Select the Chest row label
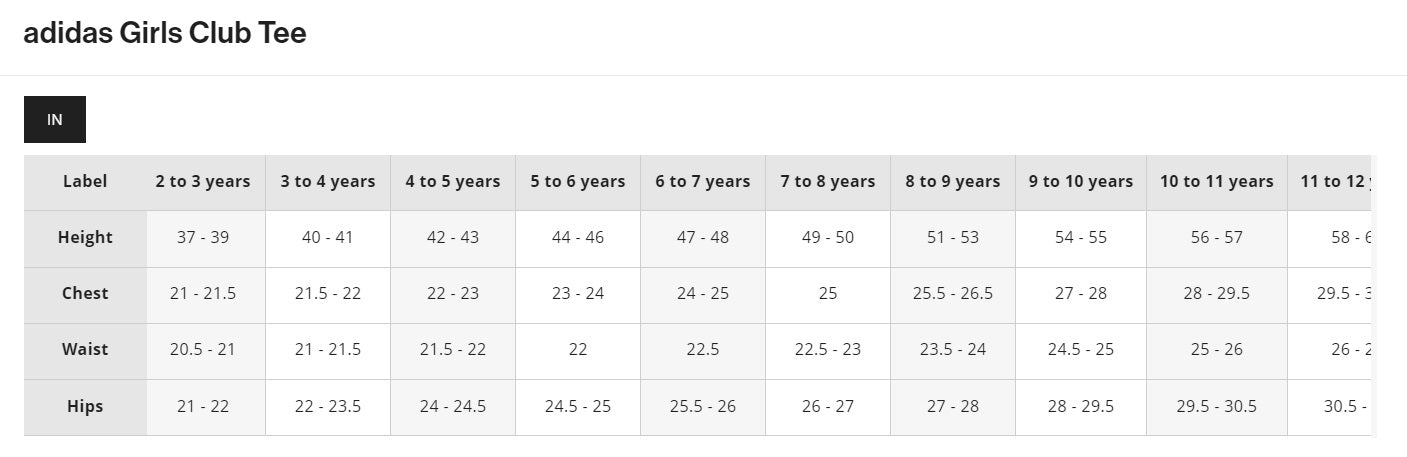Image resolution: width=1407 pixels, height=457 pixels. (85, 293)
